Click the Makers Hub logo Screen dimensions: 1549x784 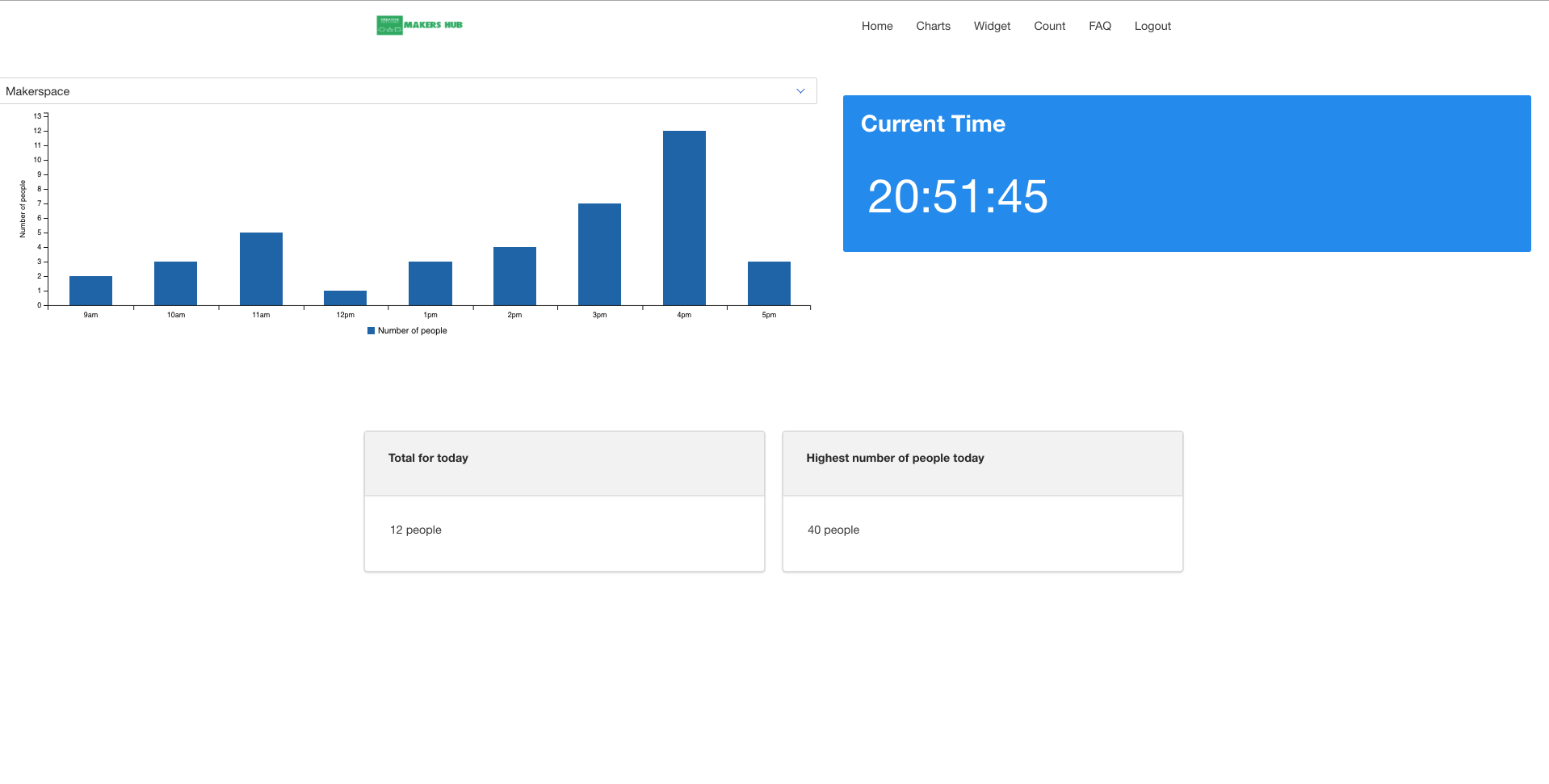[419, 25]
